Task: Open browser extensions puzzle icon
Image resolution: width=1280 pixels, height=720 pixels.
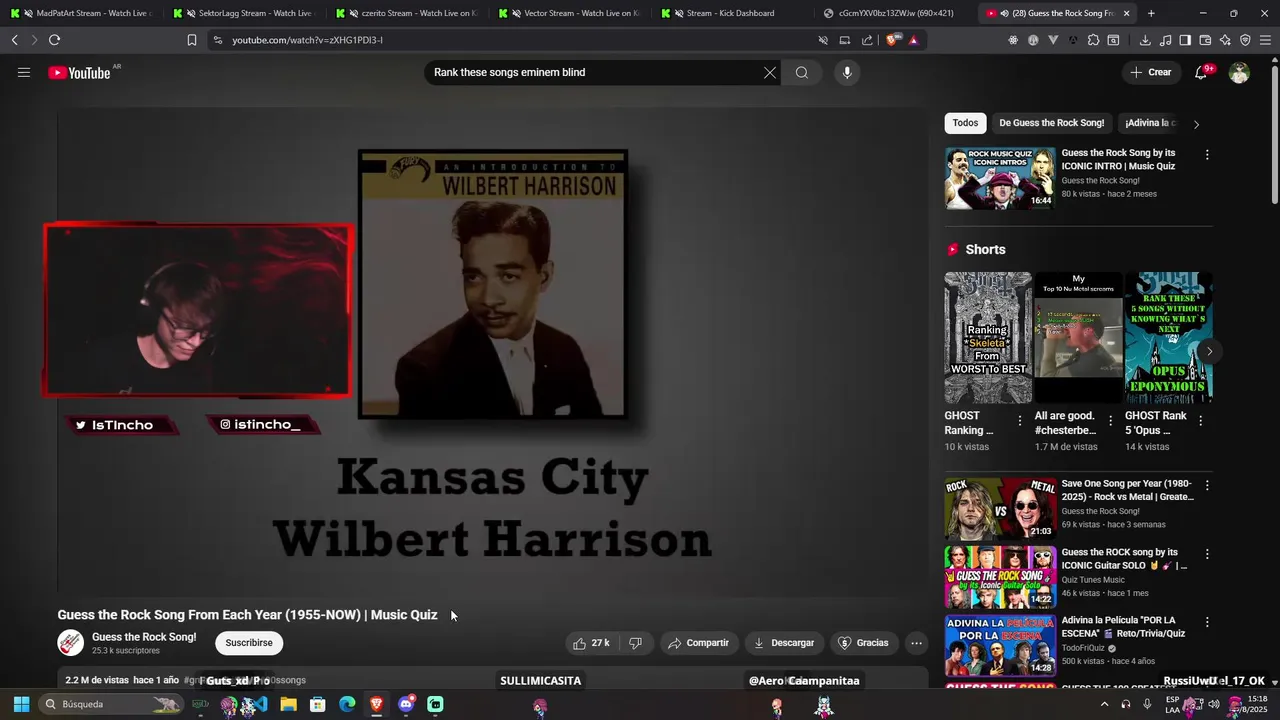Action: pyautogui.click(x=1093, y=40)
